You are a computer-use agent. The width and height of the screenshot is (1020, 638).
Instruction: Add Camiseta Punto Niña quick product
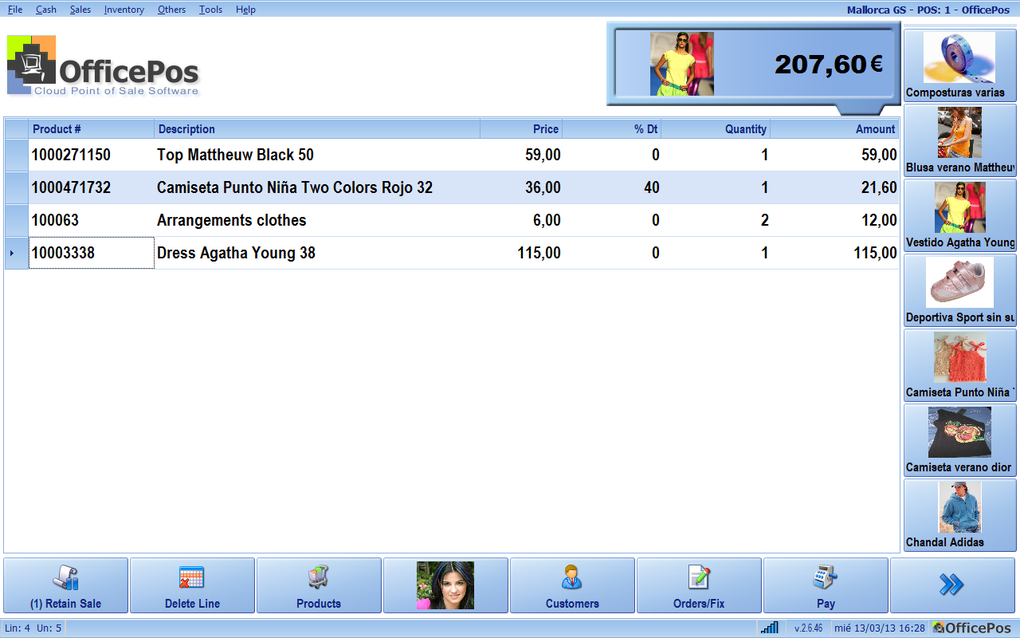tap(960, 365)
